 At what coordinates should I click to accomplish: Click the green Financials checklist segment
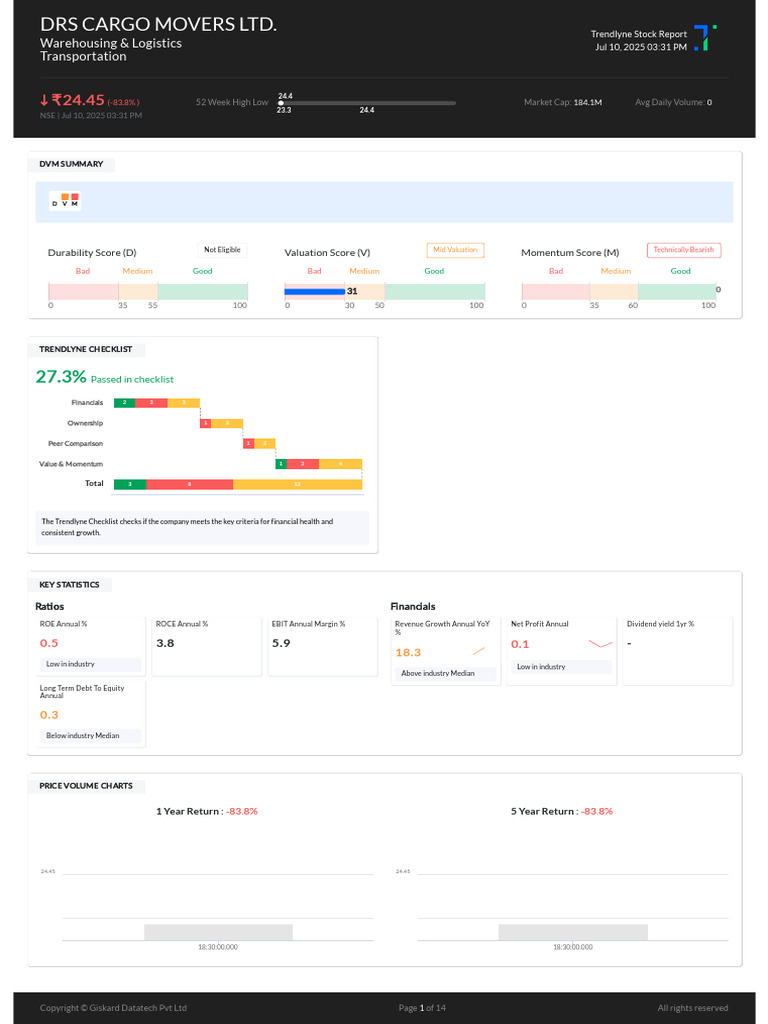(x=124, y=403)
